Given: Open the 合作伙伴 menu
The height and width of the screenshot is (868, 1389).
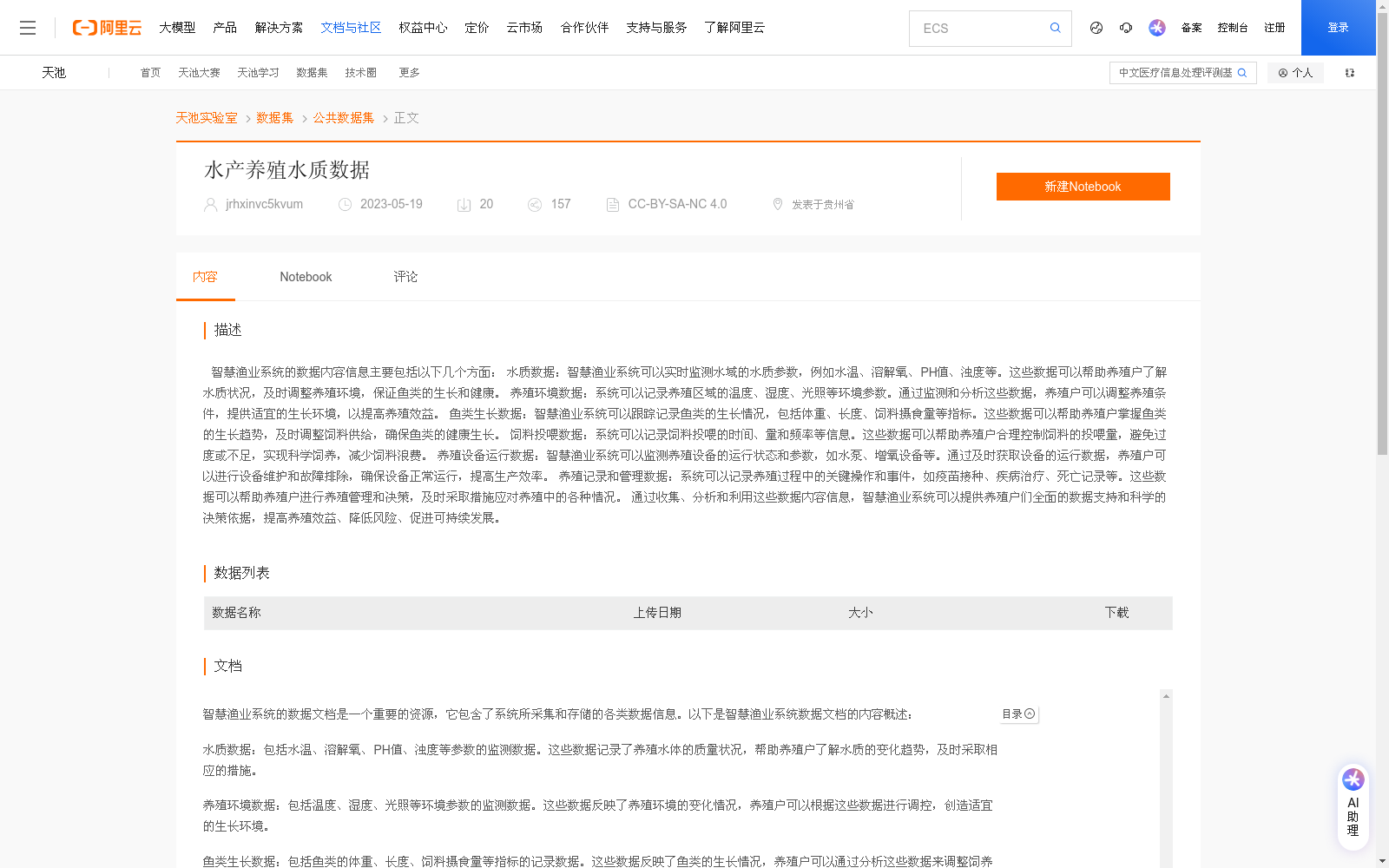Looking at the screenshot, I should pyautogui.click(x=584, y=28).
